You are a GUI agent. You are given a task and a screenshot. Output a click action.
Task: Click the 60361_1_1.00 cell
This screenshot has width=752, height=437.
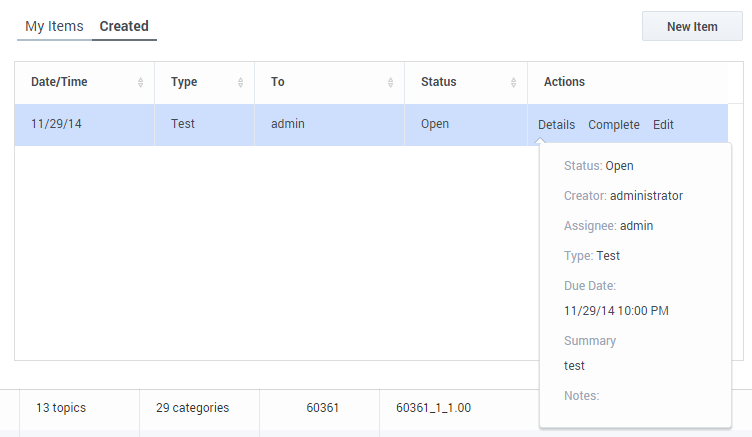coord(433,408)
